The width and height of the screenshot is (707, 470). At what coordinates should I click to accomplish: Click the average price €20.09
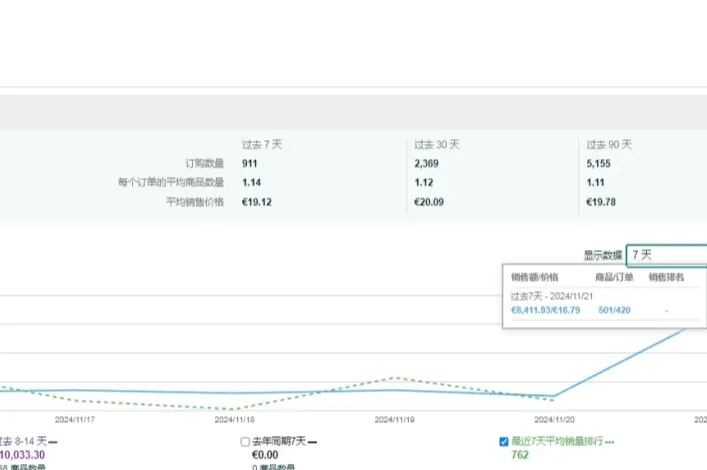[x=429, y=202]
